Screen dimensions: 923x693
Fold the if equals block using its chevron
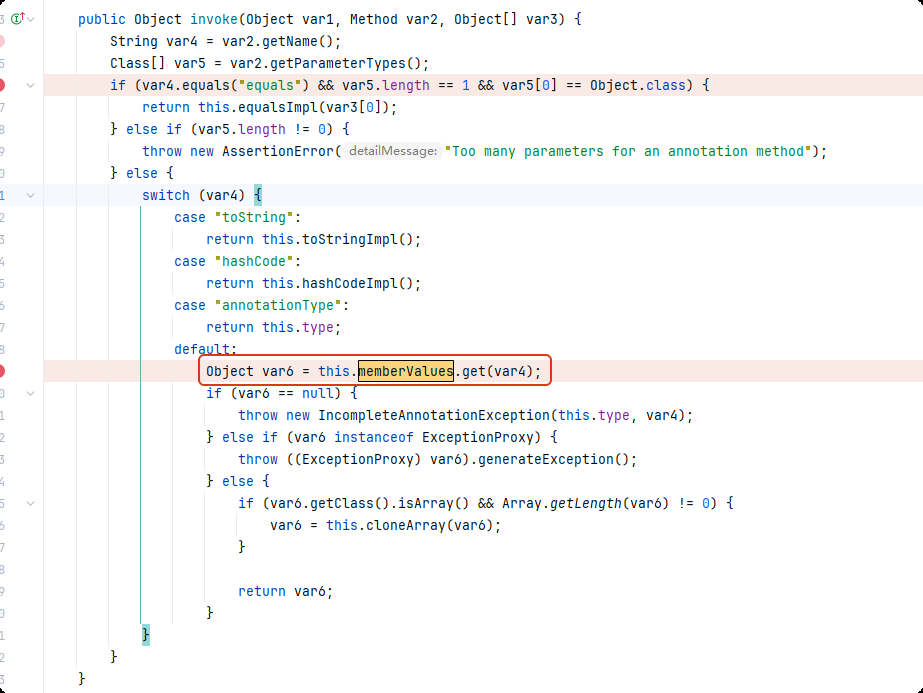point(31,85)
